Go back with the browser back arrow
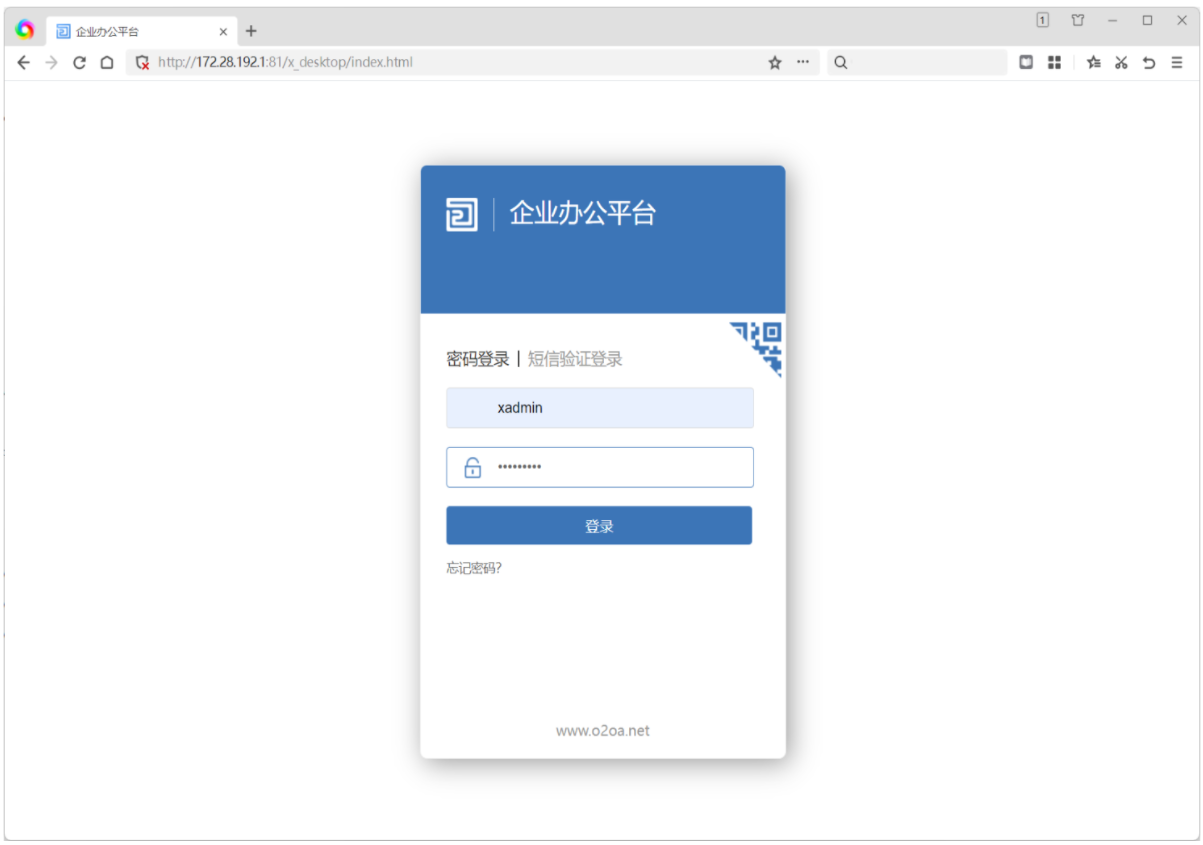Image resolution: width=1203 pixels, height=845 pixels. click(x=24, y=62)
